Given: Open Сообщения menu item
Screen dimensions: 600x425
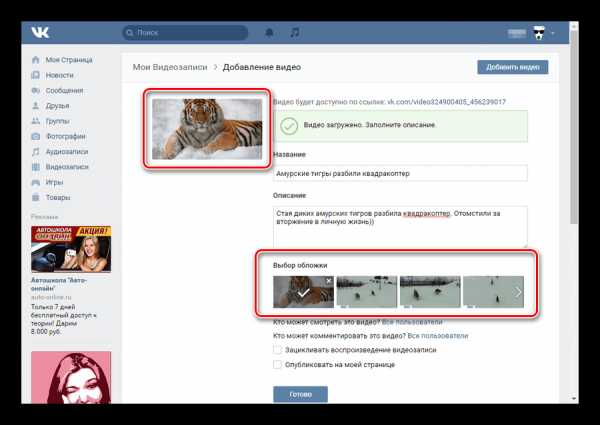Looking at the screenshot, I should tap(64, 90).
